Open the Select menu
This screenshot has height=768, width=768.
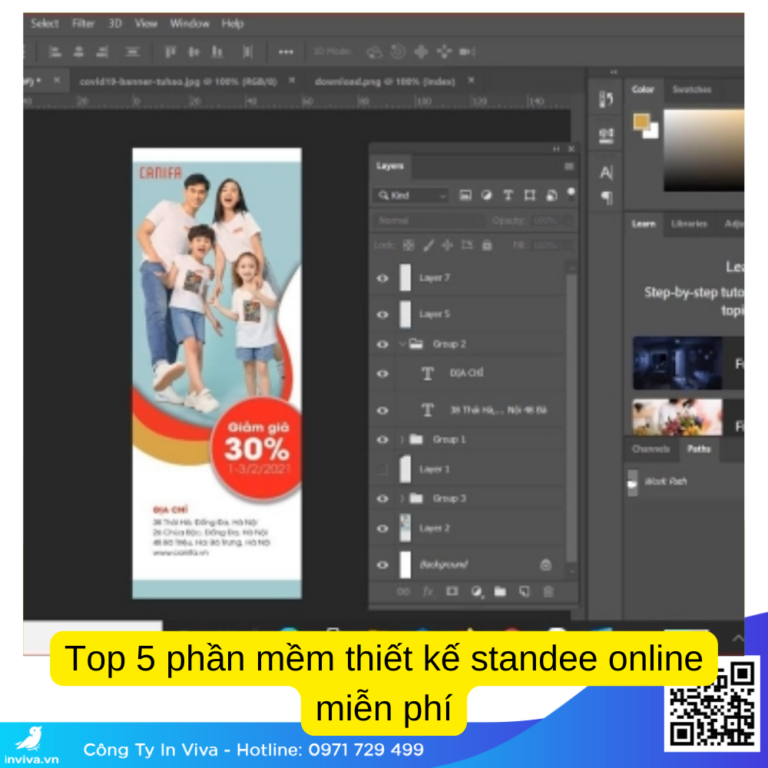(45, 24)
